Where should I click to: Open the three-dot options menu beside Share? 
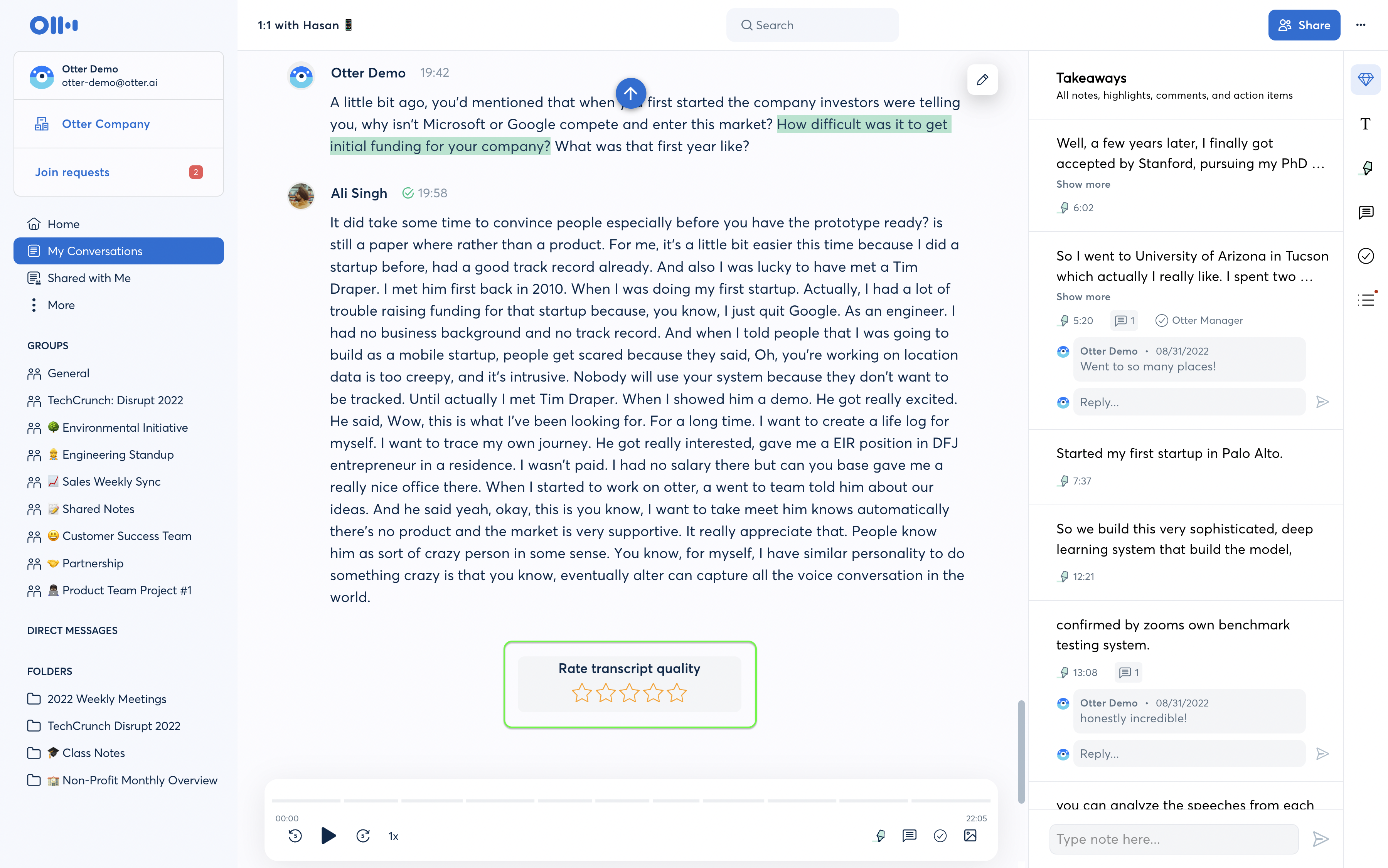tap(1361, 25)
